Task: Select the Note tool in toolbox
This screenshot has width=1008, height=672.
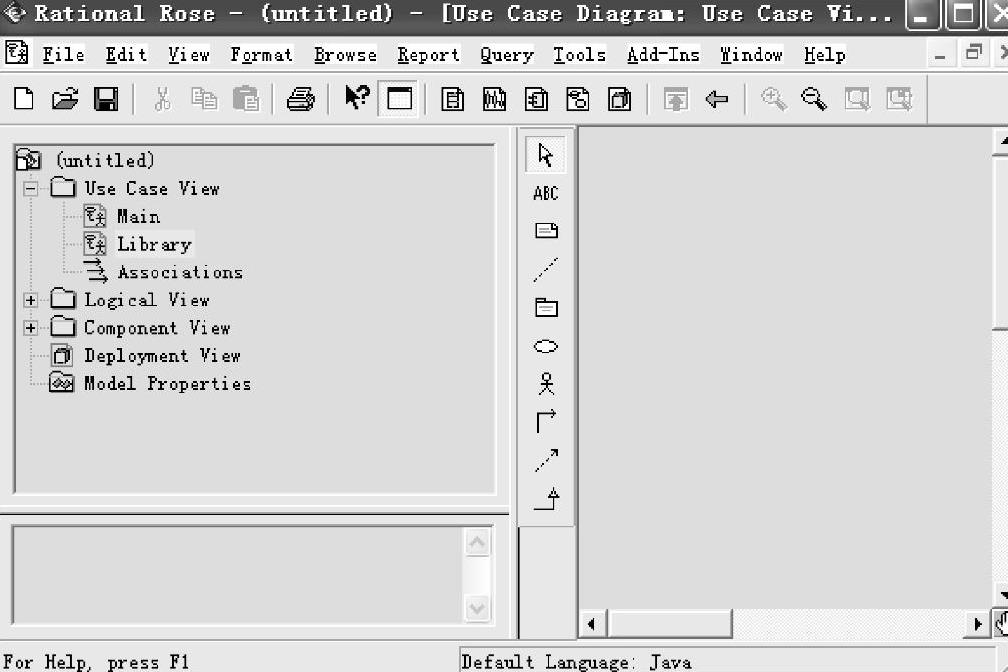Action: pos(546,230)
